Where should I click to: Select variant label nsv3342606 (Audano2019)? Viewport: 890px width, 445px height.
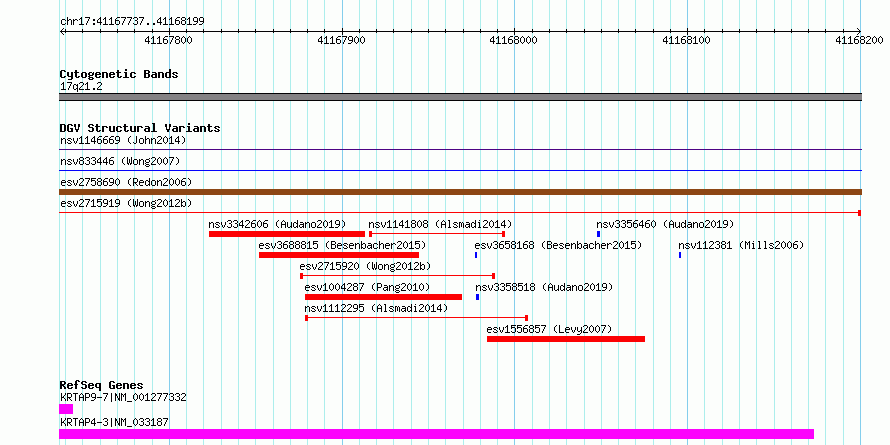(277, 224)
